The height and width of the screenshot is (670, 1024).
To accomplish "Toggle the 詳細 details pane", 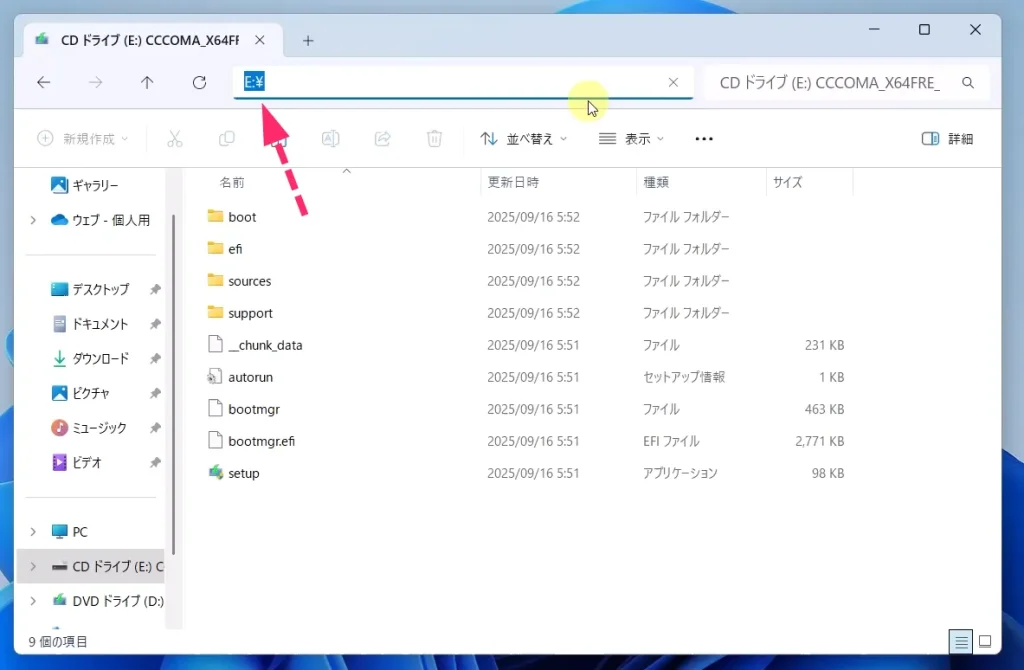I will [947, 139].
